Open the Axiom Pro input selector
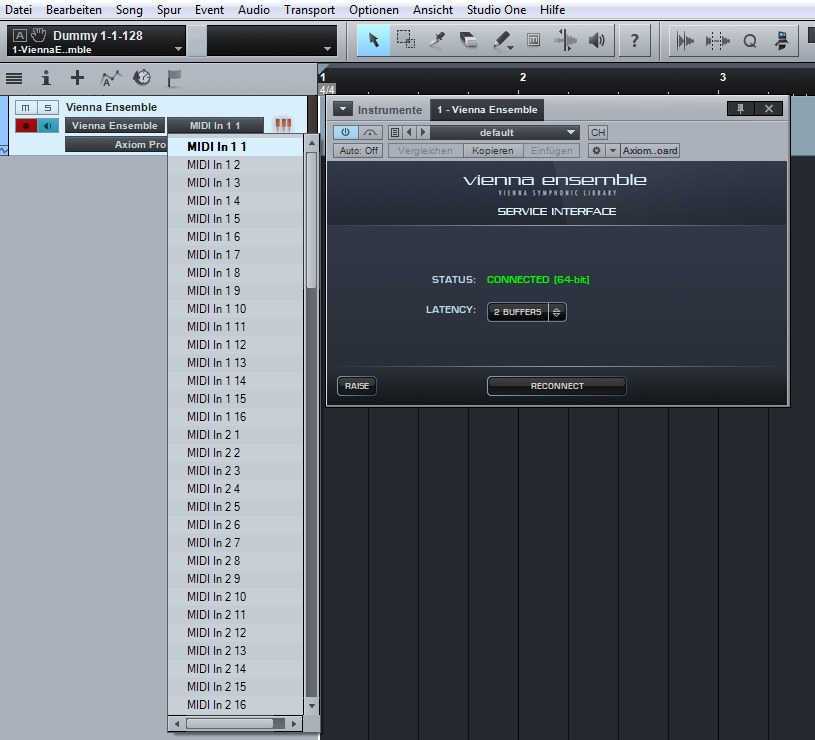 point(115,144)
